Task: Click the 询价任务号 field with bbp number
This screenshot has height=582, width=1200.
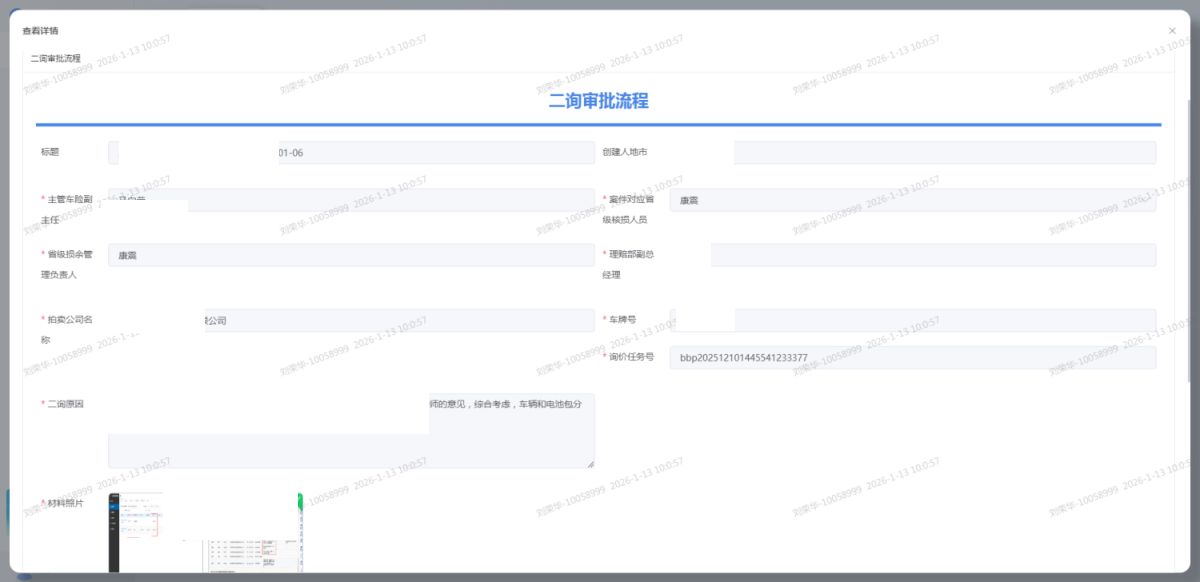Action: tap(912, 357)
